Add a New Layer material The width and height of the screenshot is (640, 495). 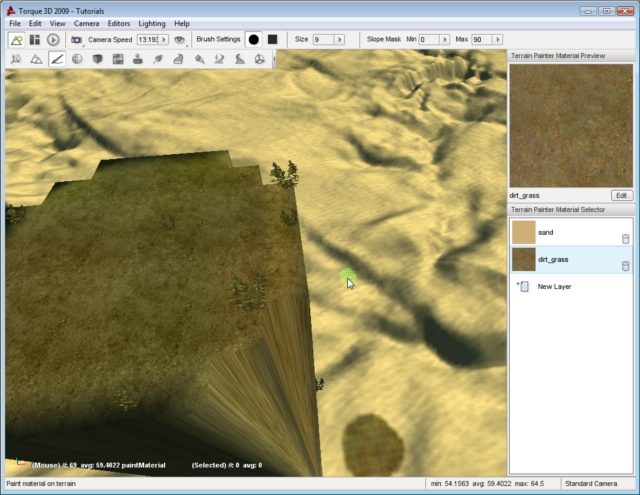pyautogui.click(x=554, y=287)
